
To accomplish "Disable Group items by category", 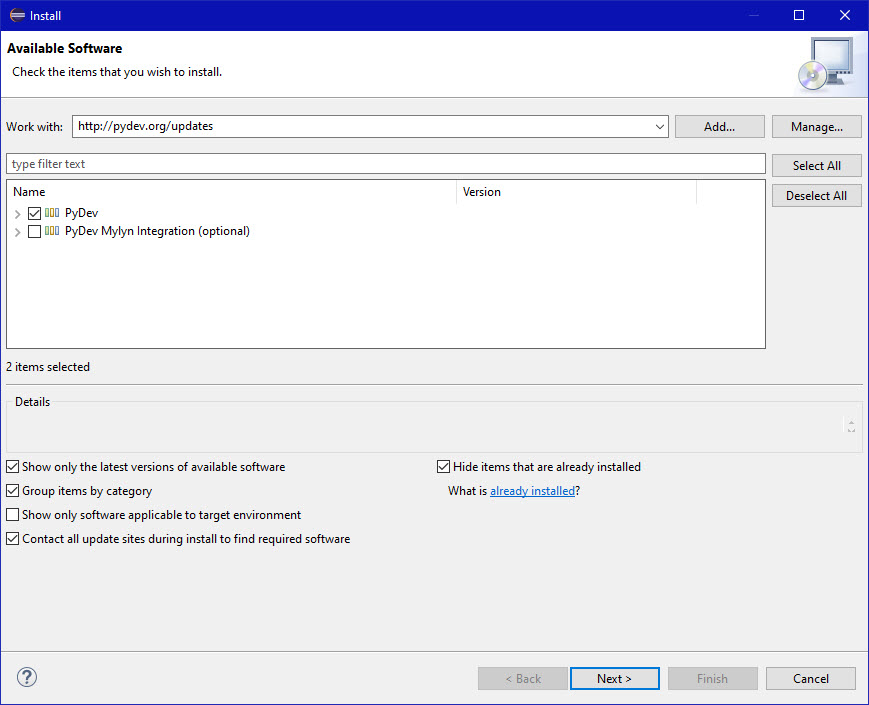I will tap(13, 491).
